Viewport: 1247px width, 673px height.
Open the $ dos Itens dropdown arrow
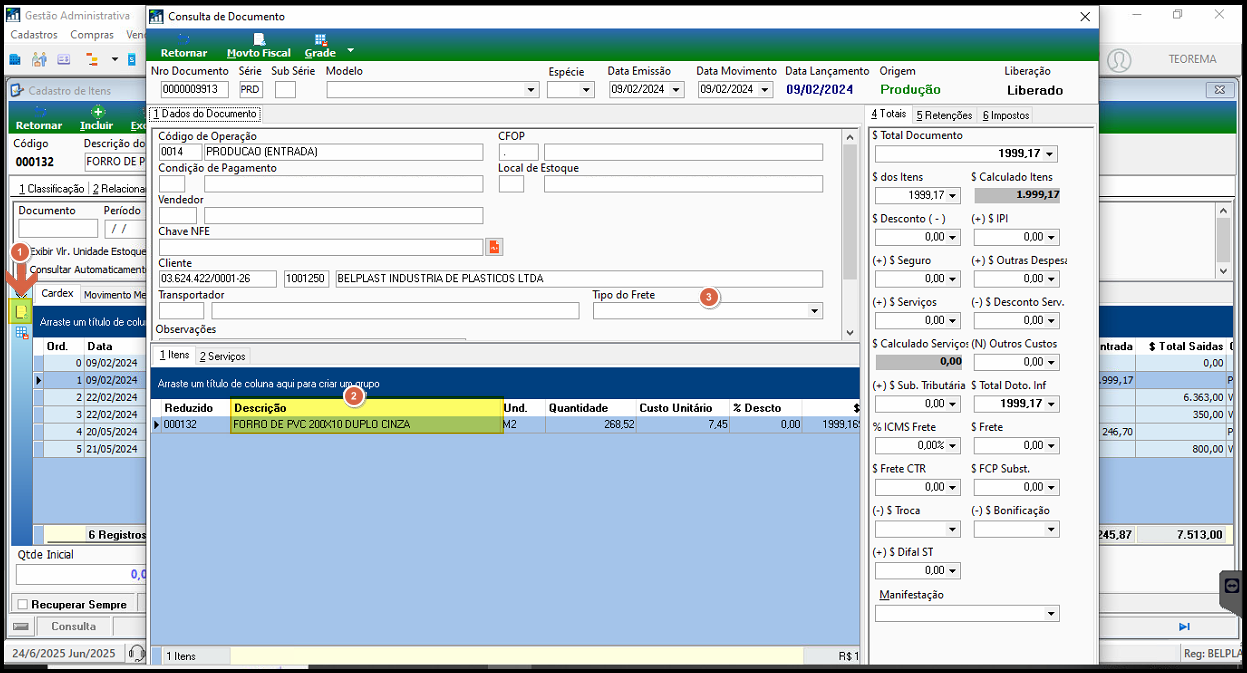click(953, 196)
